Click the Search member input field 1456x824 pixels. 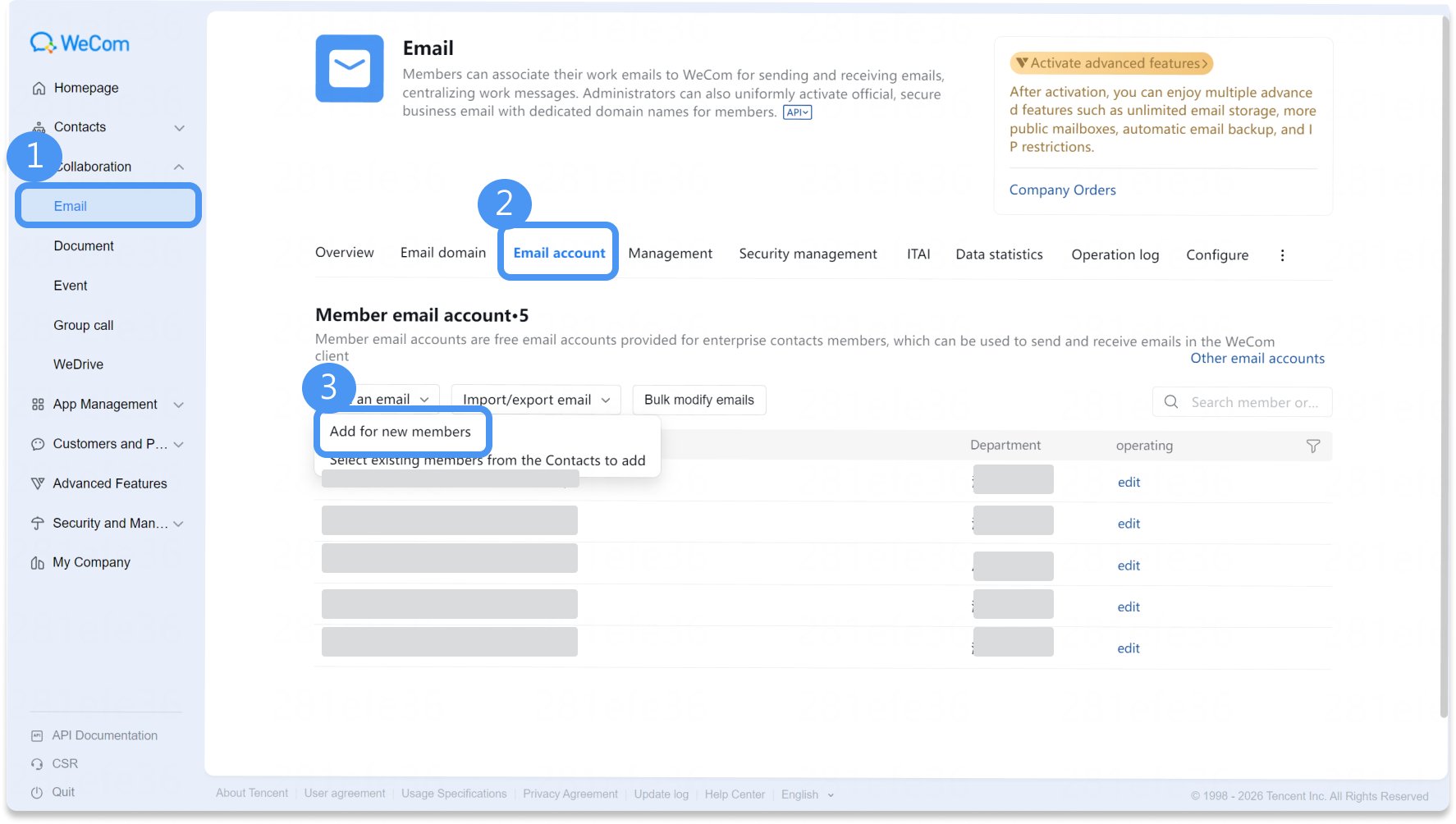1242,402
